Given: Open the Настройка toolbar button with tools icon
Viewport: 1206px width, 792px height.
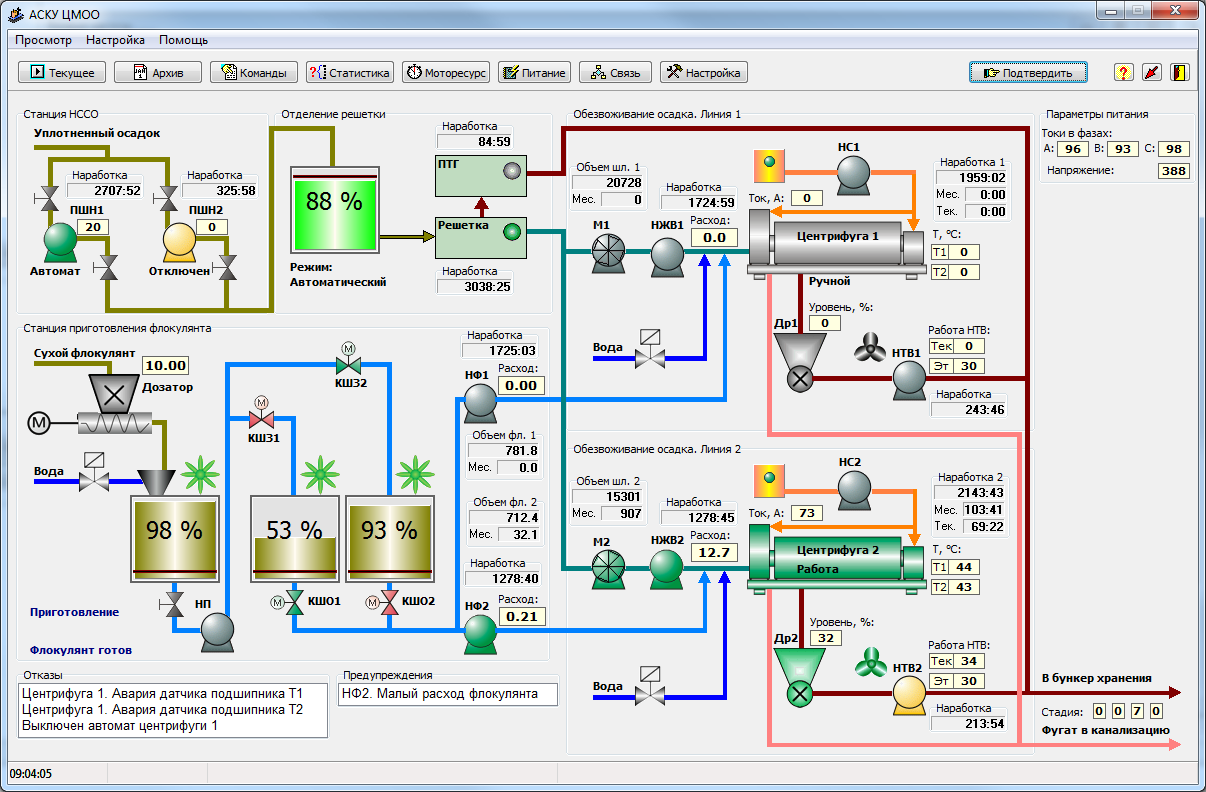Looking at the screenshot, I should [x=704, y=72].
